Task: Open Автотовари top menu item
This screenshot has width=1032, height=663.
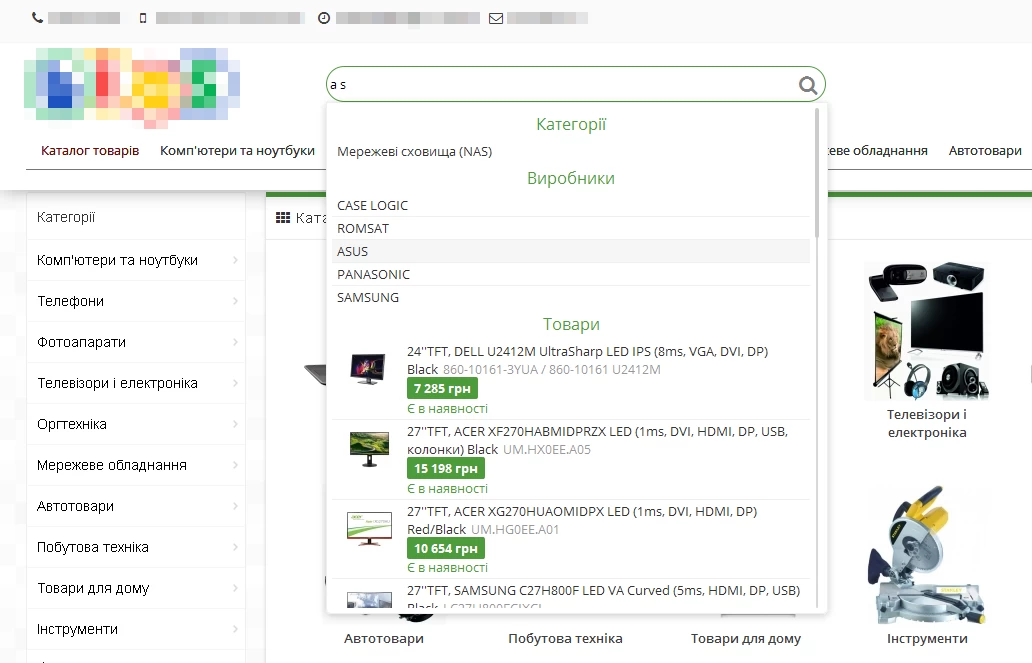Action: (985, 151)
